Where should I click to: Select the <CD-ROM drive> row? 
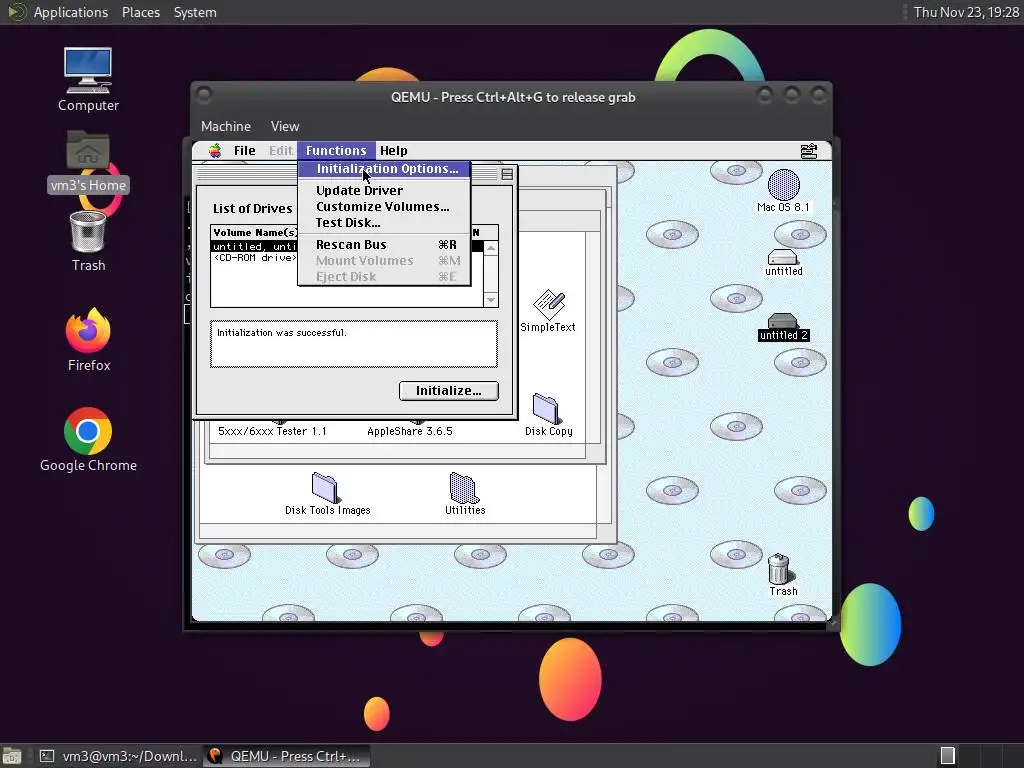347,257
